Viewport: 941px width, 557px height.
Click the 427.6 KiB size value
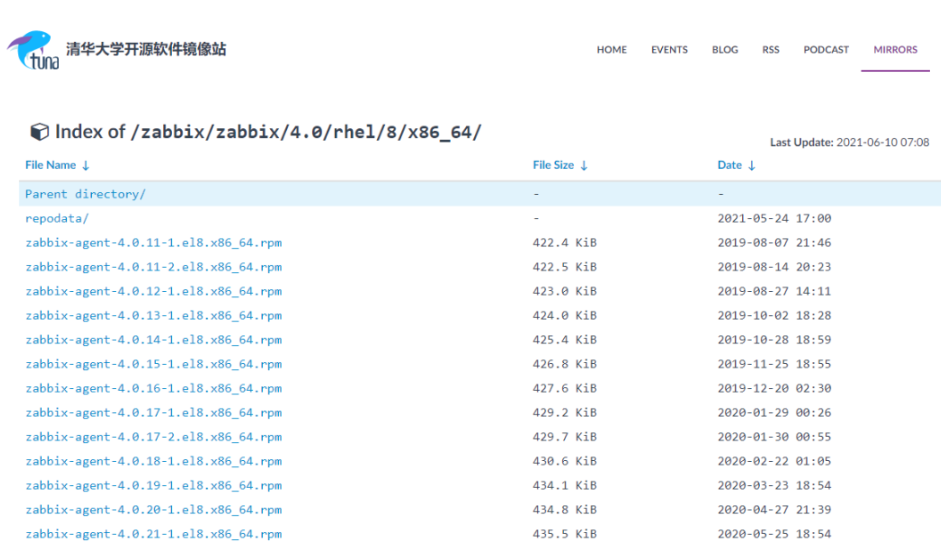565,388
